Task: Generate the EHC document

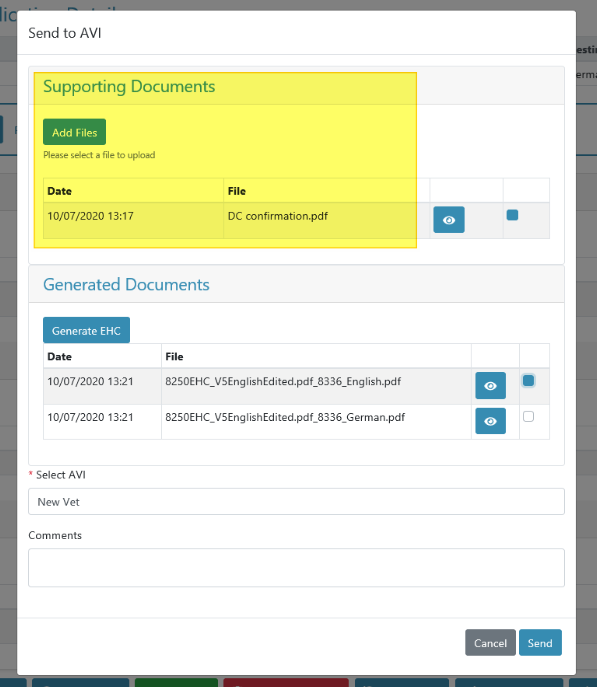Action: coord(86,330)
